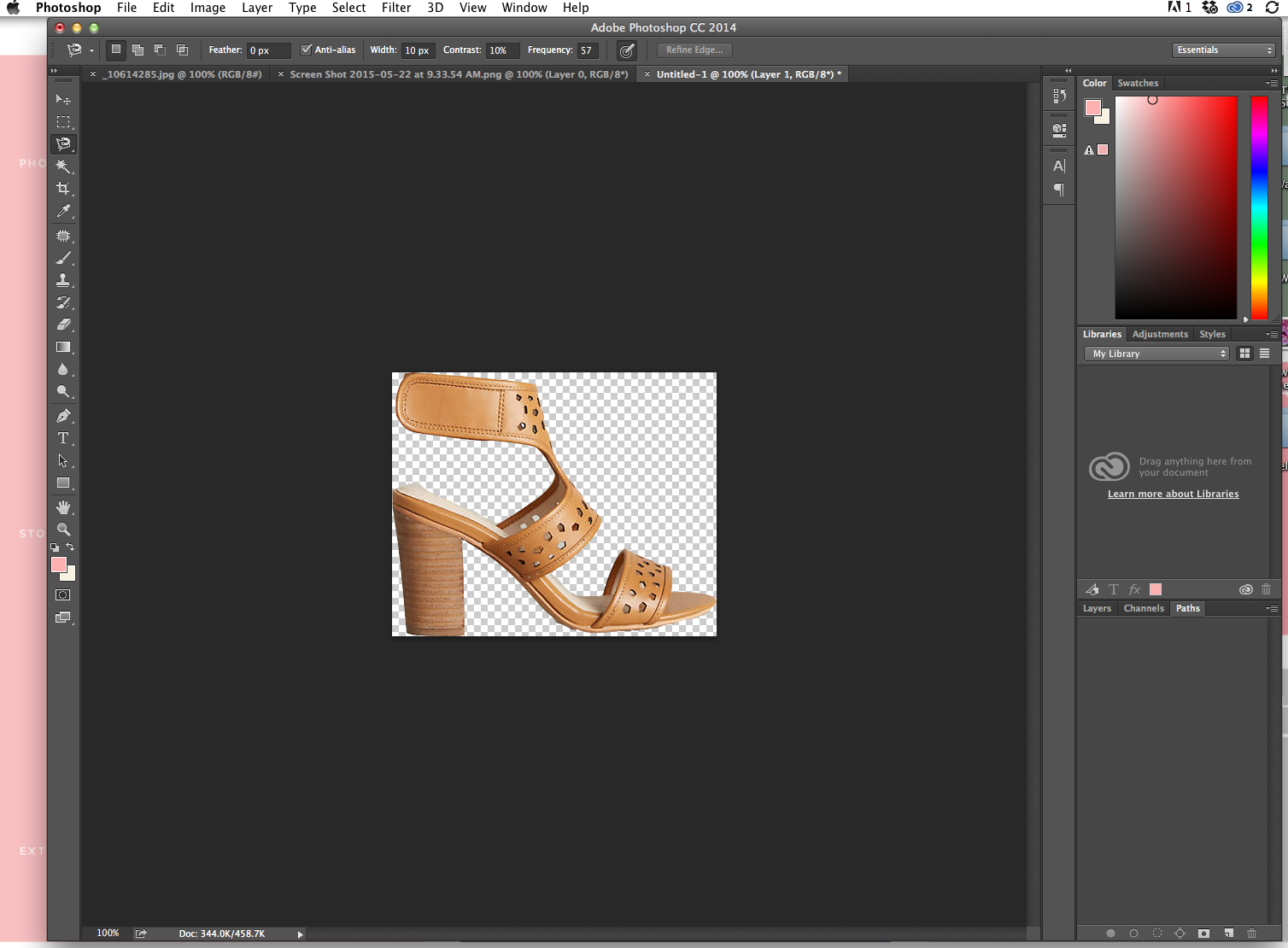Open the Layers panel options menu
This screenshot has height=948, width=1288.
1272,608
